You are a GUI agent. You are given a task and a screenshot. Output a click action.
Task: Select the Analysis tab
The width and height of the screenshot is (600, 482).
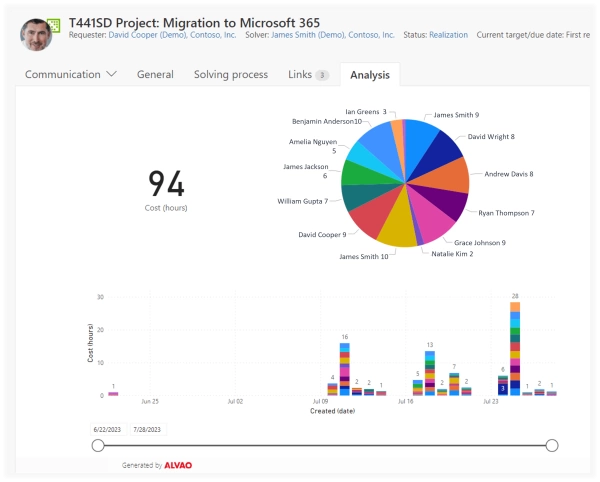(x=370, y=75)
